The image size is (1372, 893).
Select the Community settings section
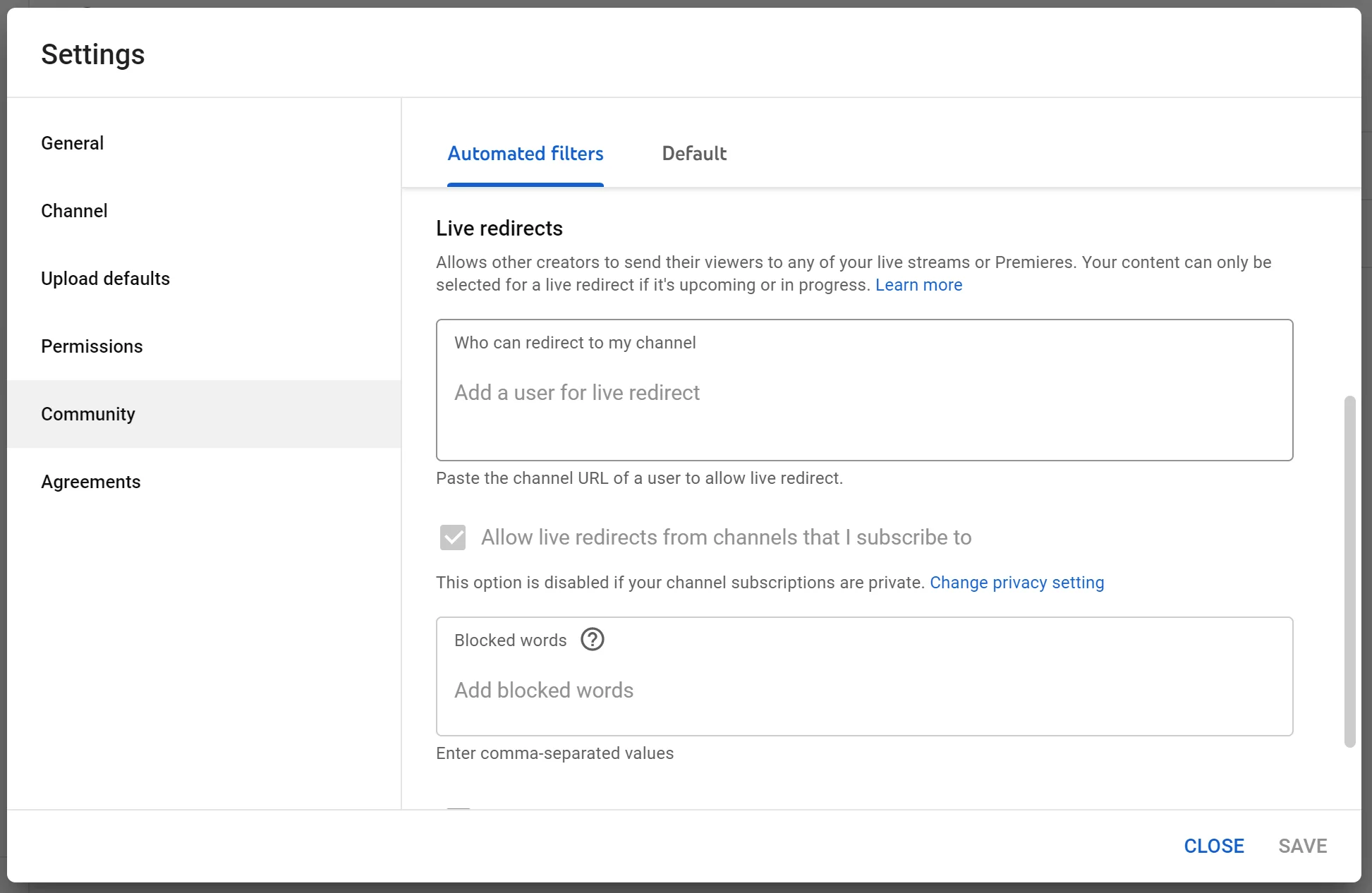click(x=204, y=414)
